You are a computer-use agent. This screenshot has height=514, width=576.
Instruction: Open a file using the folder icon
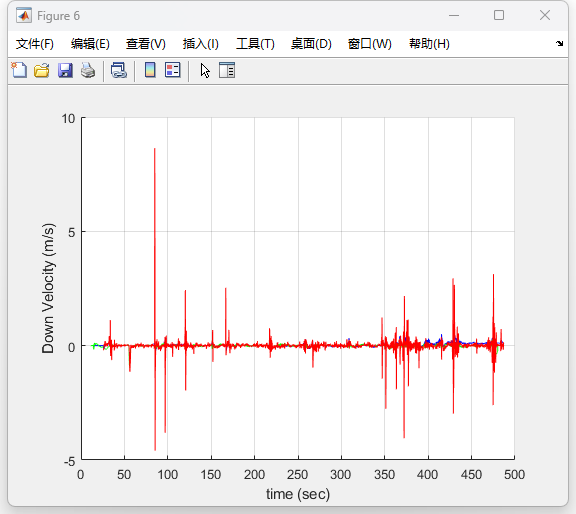[42, 70]
